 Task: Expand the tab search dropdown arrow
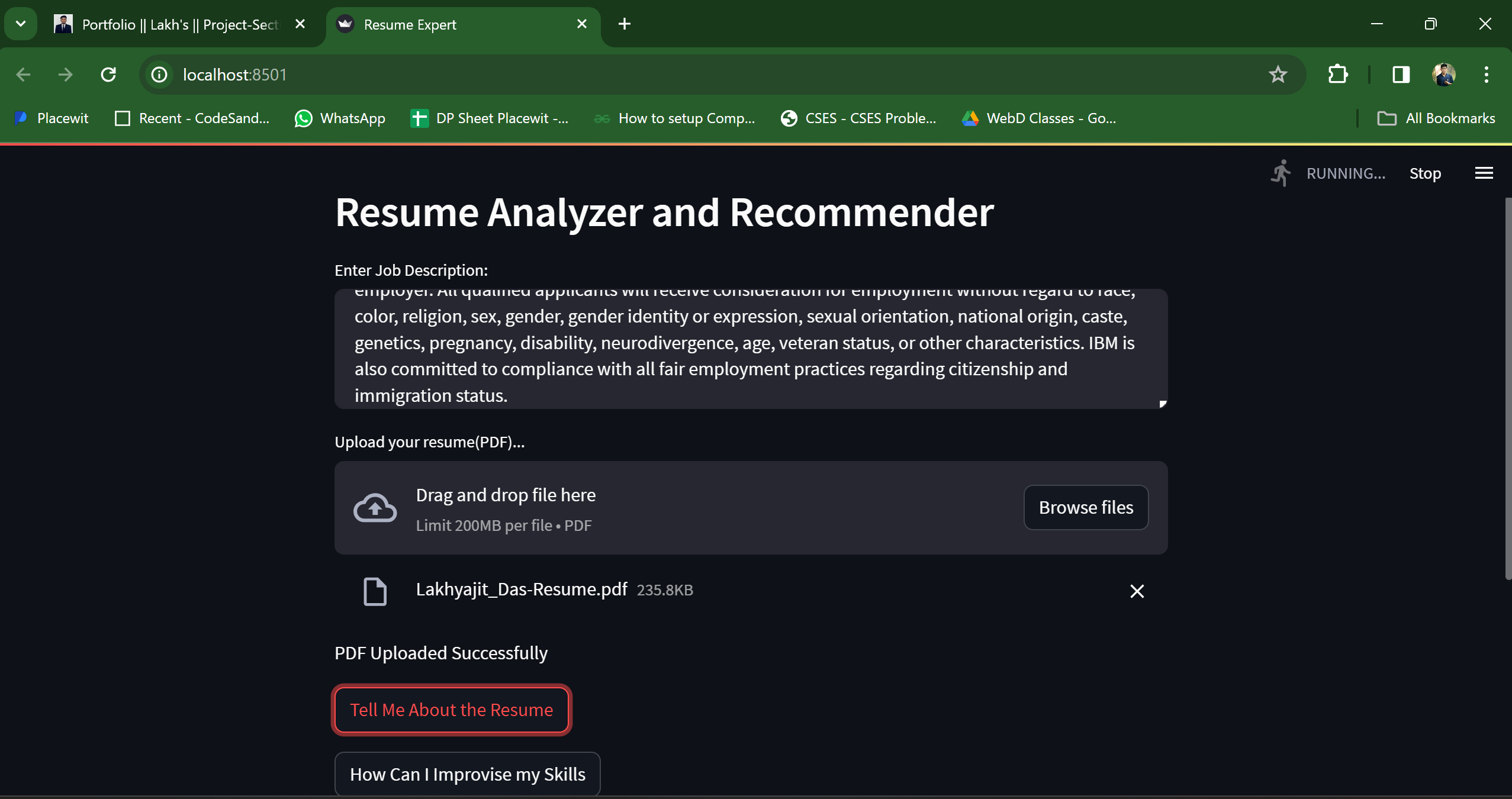click(x=21, y=24)
